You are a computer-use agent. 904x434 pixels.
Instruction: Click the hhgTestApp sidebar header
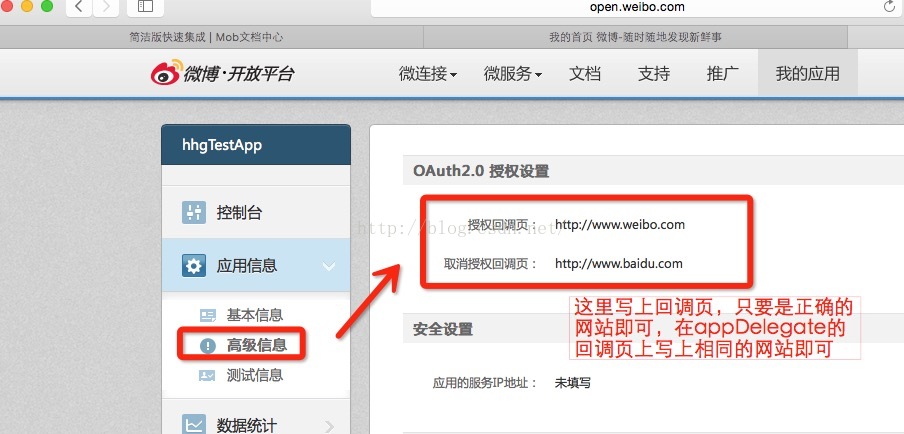(x=256, y=145)
